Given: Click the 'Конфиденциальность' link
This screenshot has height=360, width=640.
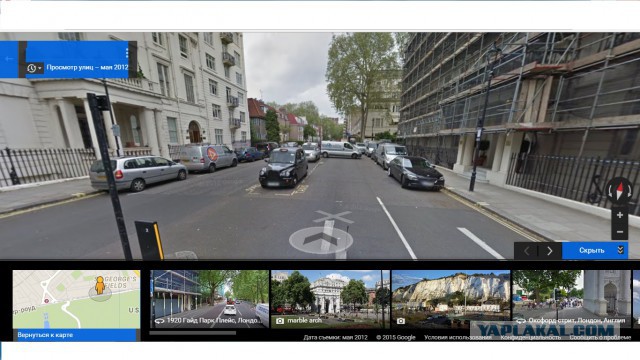Looking at the screenshot, I should pyautogui.click(x=531, y=338).
